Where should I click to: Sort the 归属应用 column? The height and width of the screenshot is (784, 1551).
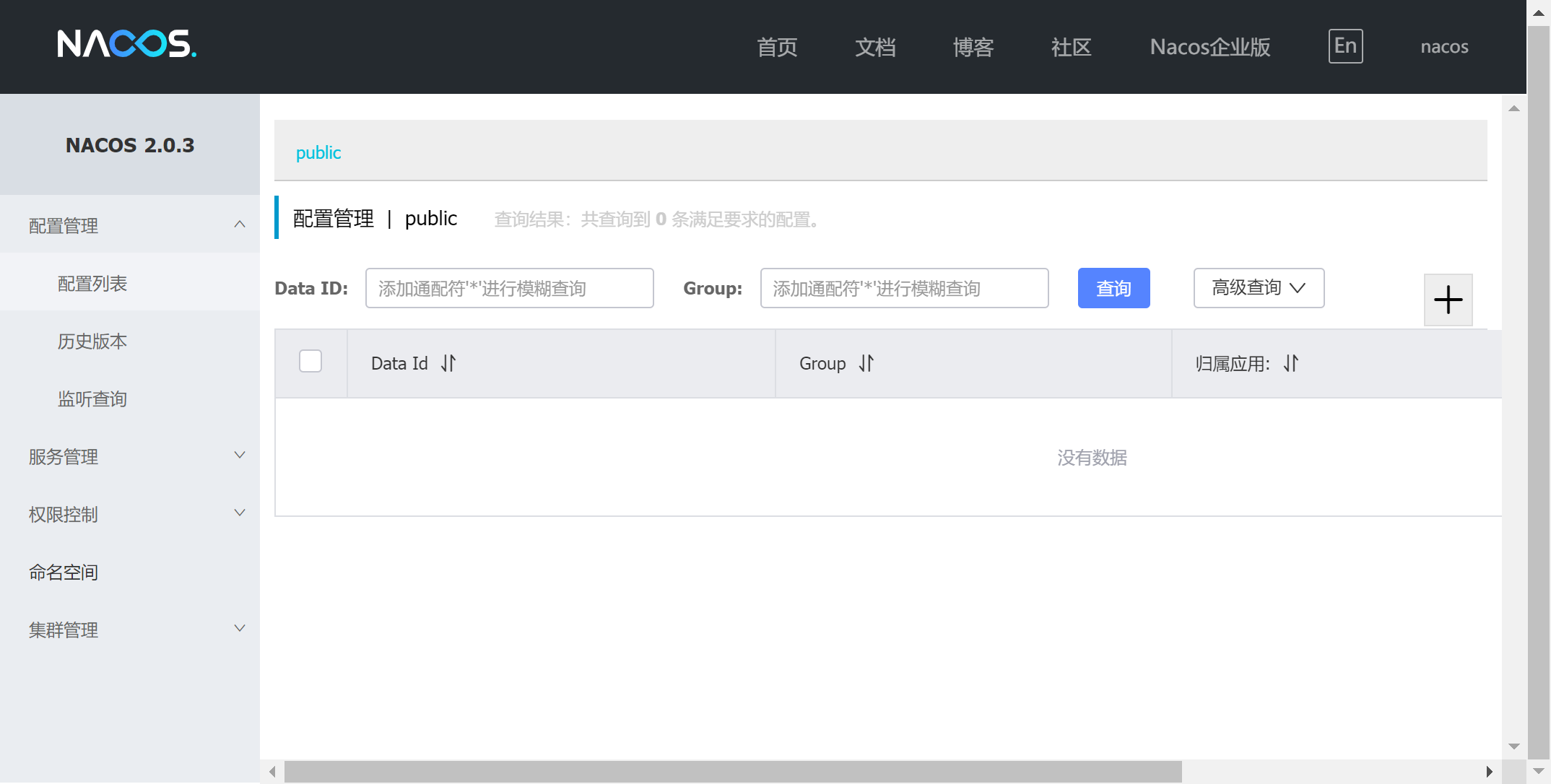pos(1292,363)
